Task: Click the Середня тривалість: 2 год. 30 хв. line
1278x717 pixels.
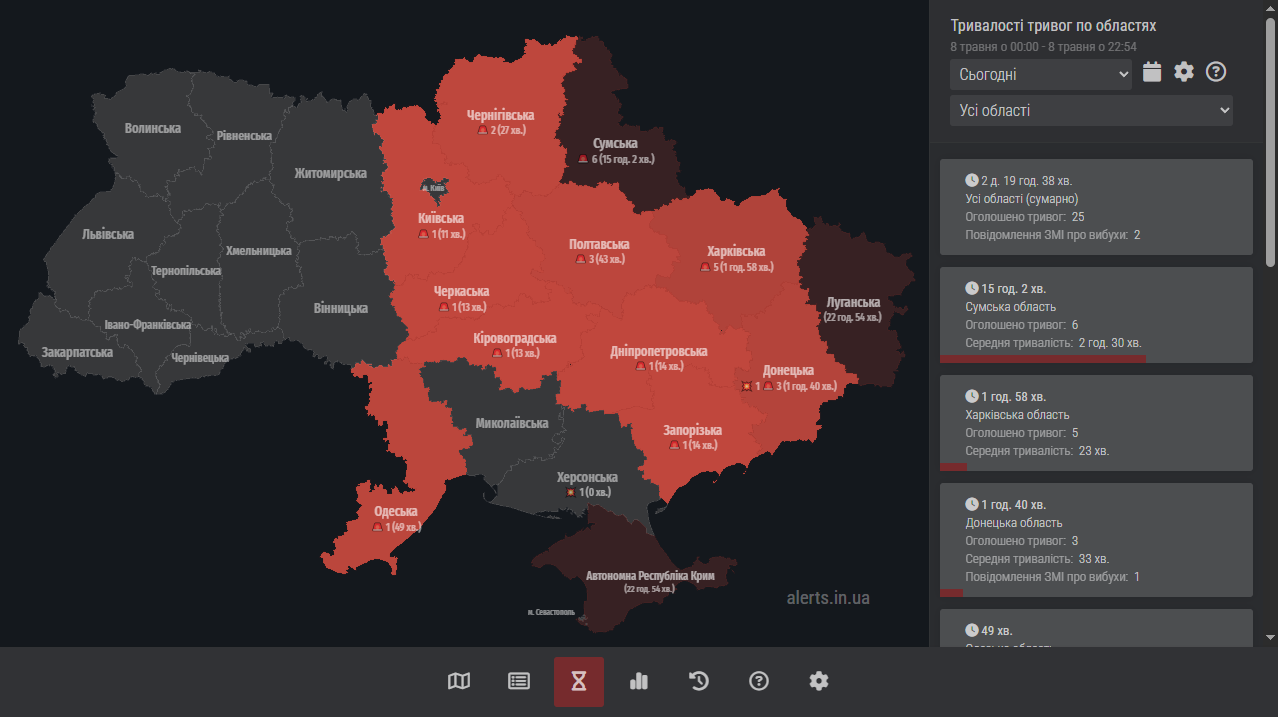Action: pos(1053,343)
